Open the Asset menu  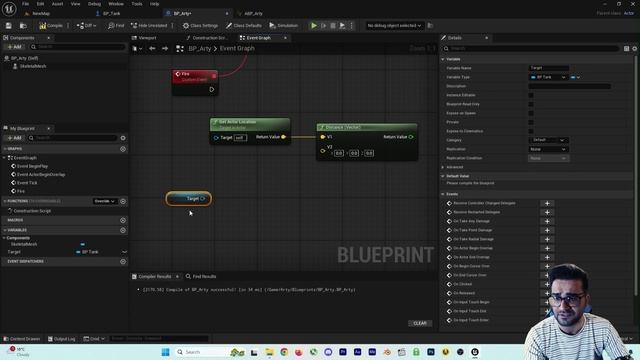pos(58,4)
